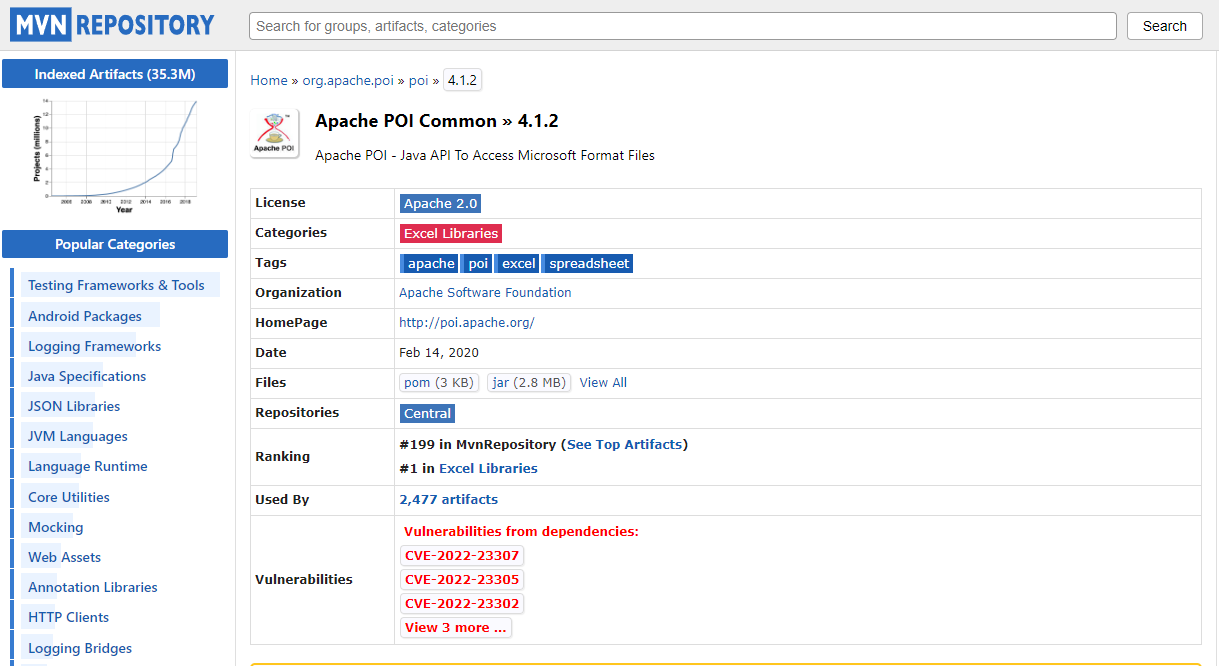Open Logging Frameworks category
Viewport: 1219px width, 666px height.
point(94,346)
